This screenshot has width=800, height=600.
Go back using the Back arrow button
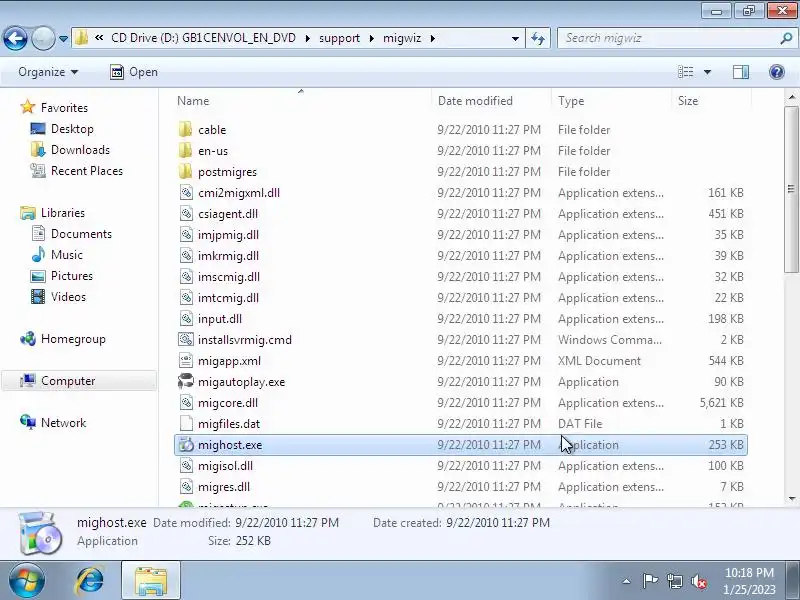15,38
